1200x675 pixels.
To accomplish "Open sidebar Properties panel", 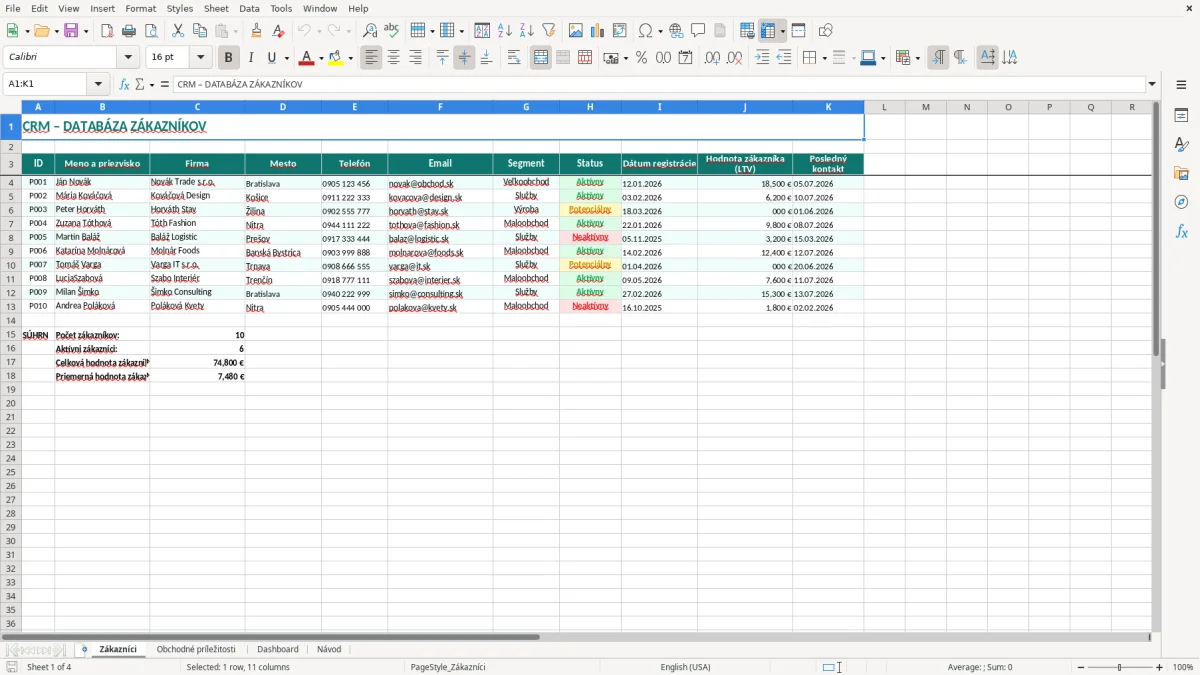I will pos(1181,116).
